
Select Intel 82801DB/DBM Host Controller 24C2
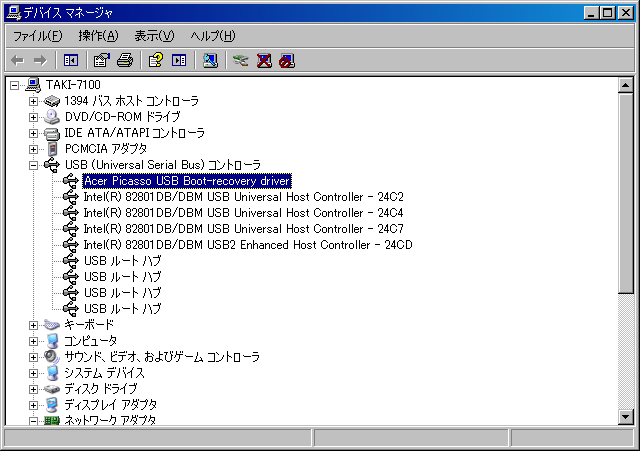click(x=244, y=197)
